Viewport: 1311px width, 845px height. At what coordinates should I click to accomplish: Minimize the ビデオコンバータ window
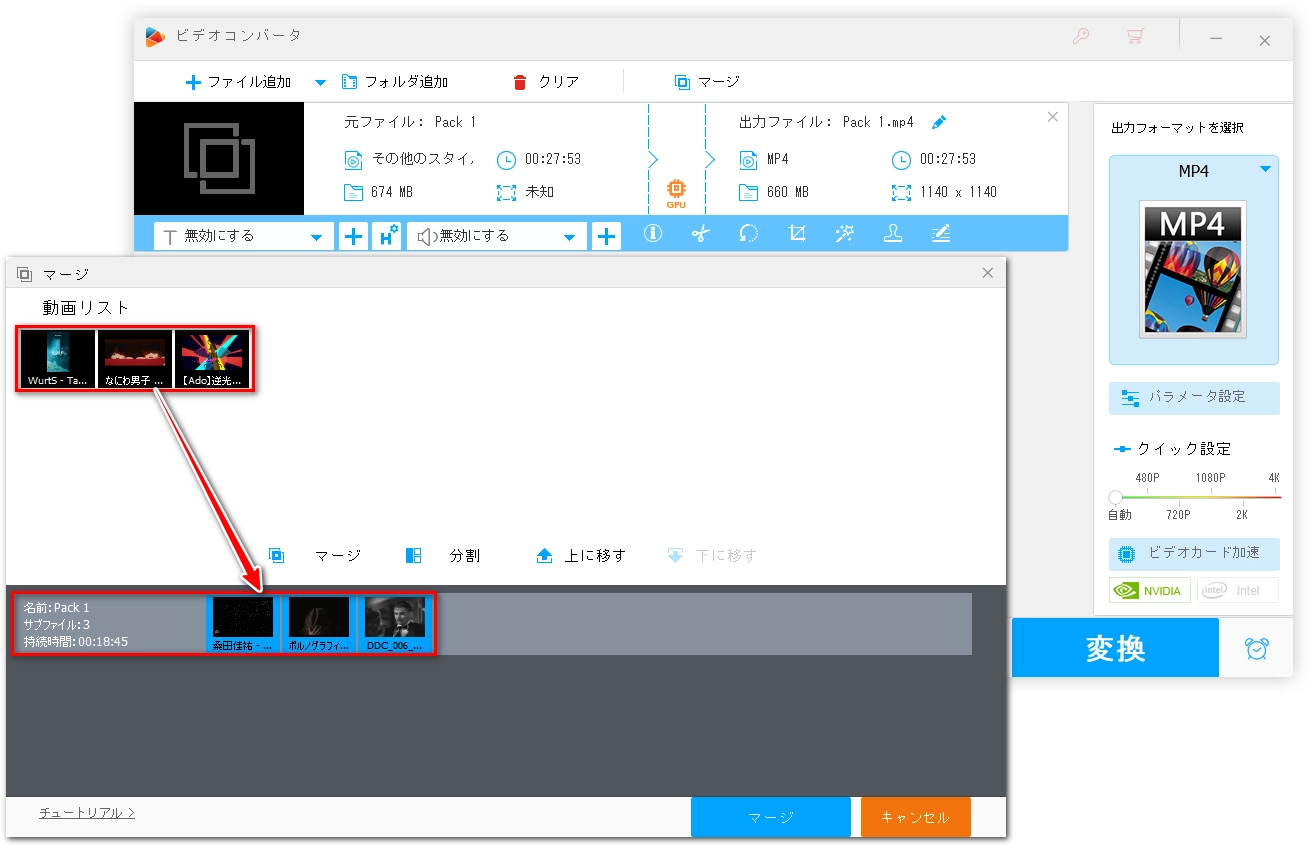point(1216,40)
